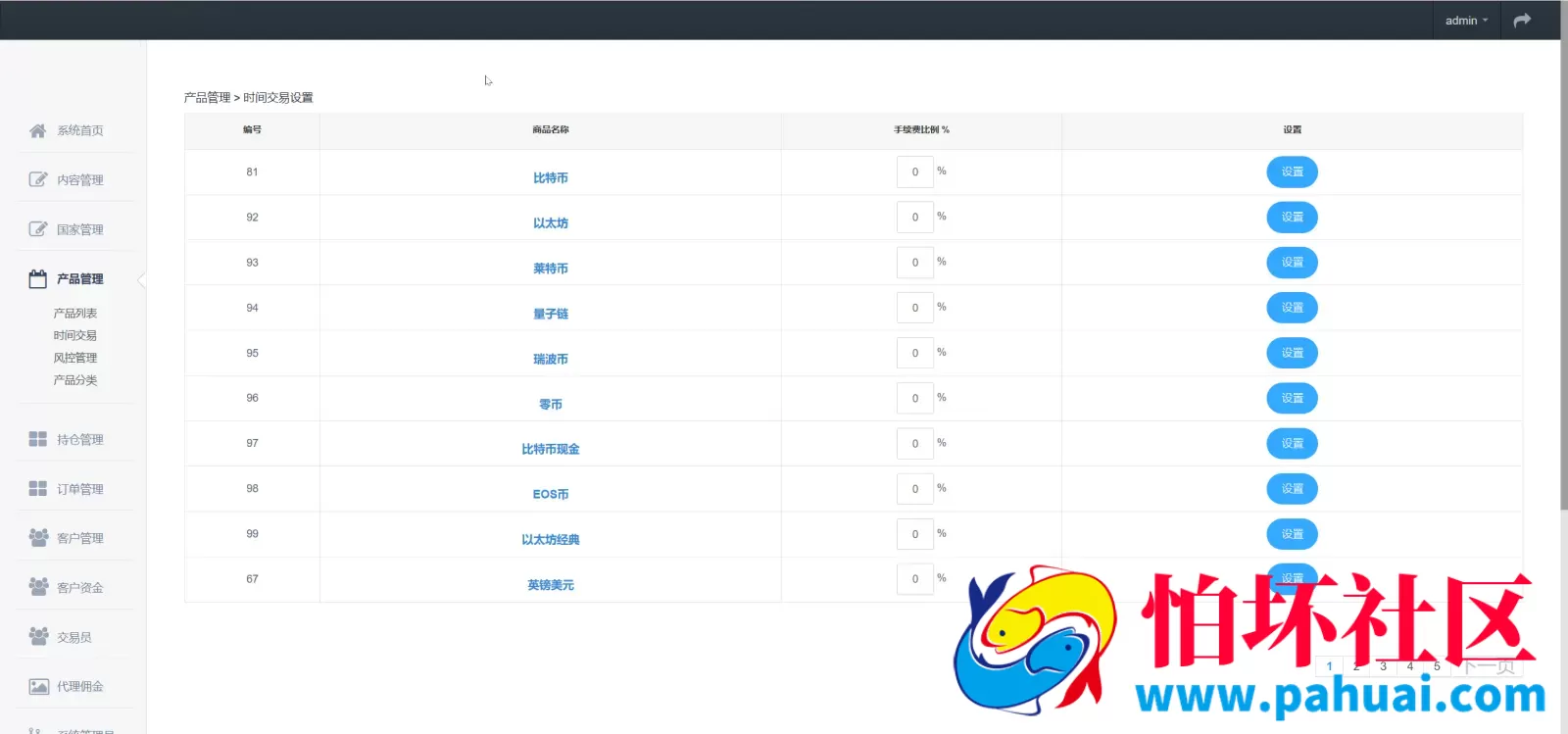Click the edit icon beside 国家管理
The width and height of the screenshot is (1568, 734).
(37, 229)
